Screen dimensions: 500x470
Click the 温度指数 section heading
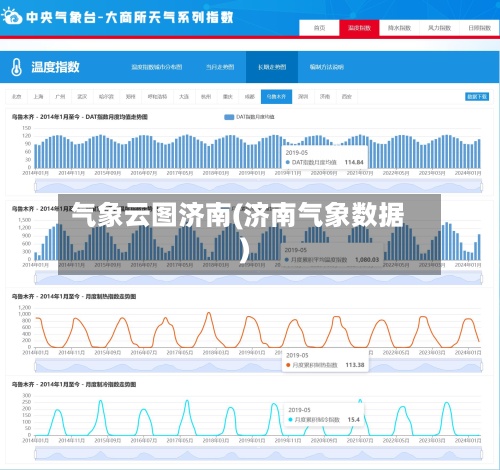coord(55,67)
